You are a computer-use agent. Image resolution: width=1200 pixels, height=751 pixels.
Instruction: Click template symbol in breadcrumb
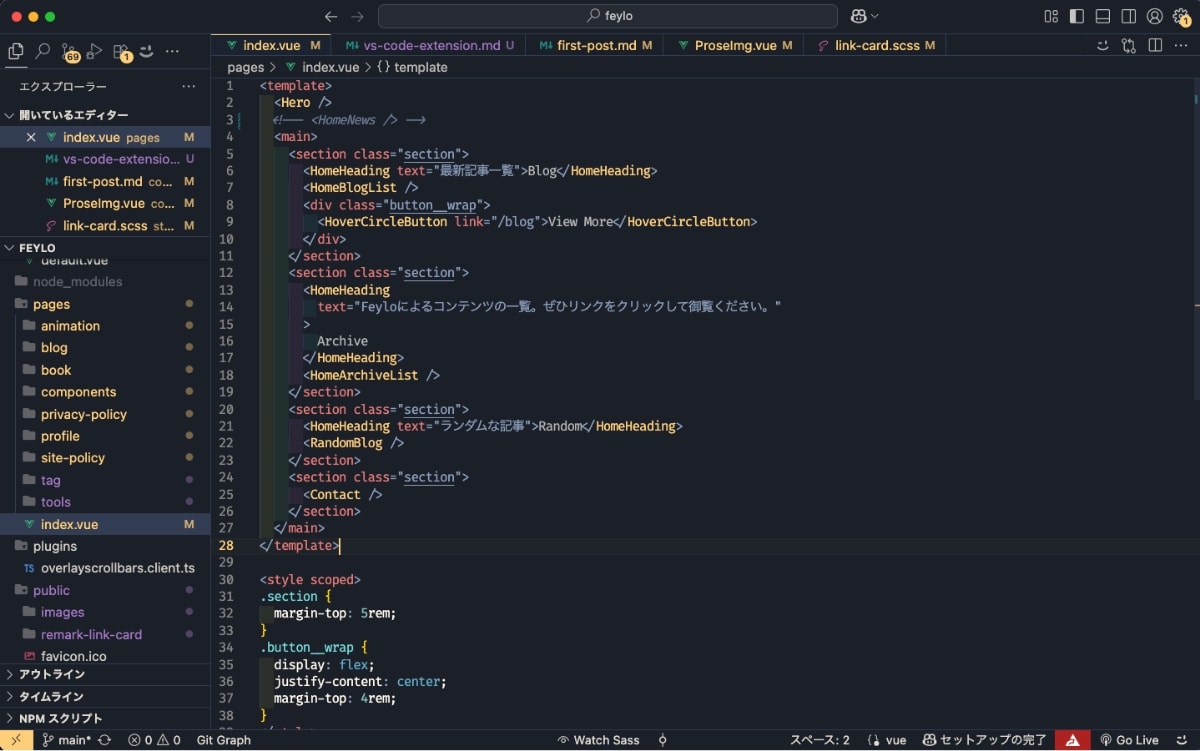(412, 67)
